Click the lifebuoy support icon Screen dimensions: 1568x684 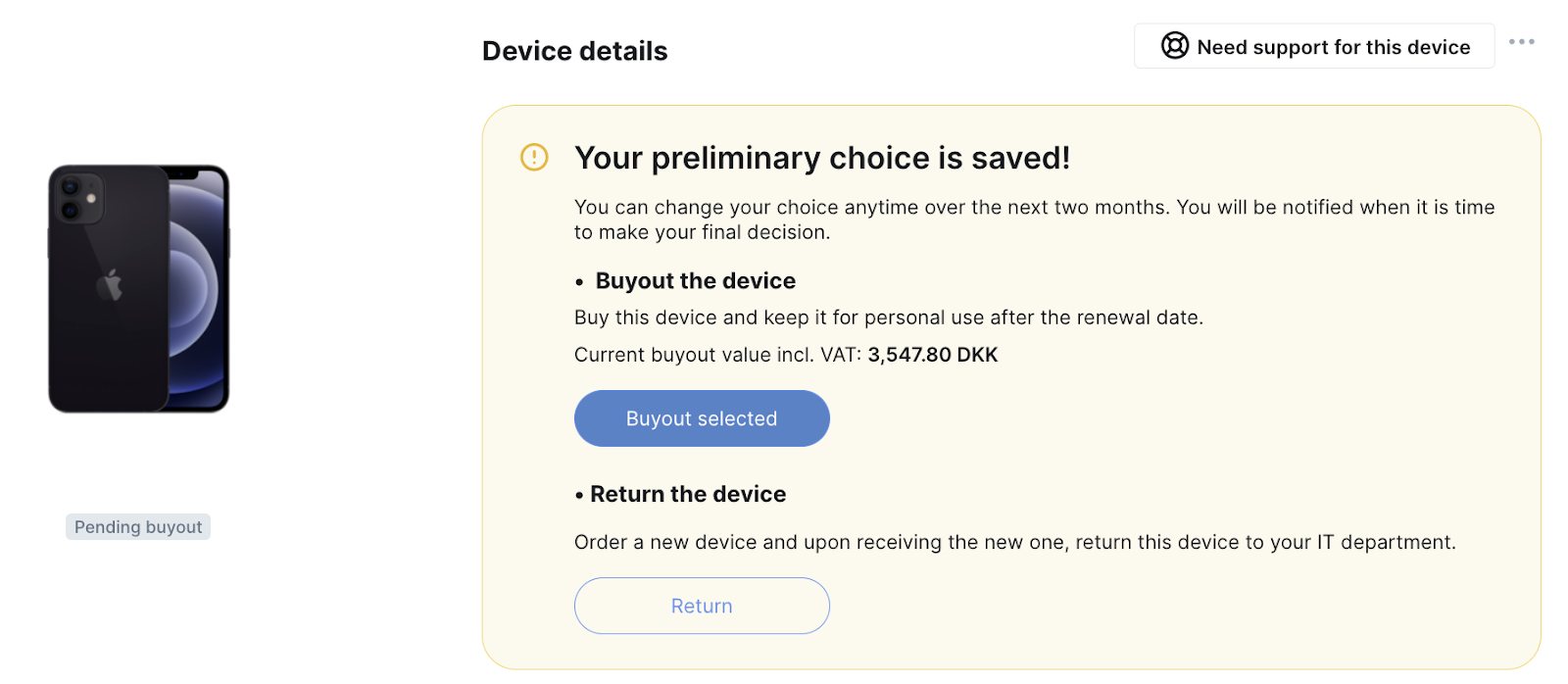[x=1174, y=46]
